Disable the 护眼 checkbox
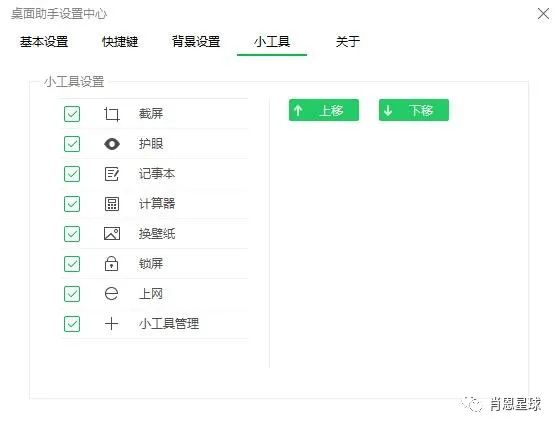The image size is (558, 428). click(72, 144)
